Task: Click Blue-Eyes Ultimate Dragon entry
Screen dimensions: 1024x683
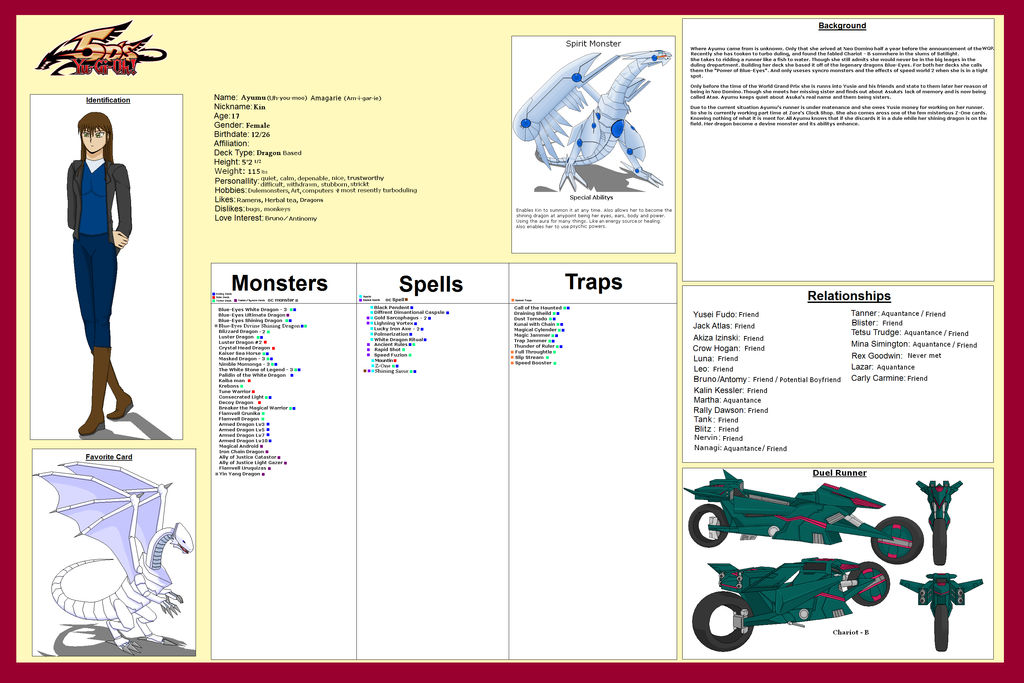Action: coord(253,315)
